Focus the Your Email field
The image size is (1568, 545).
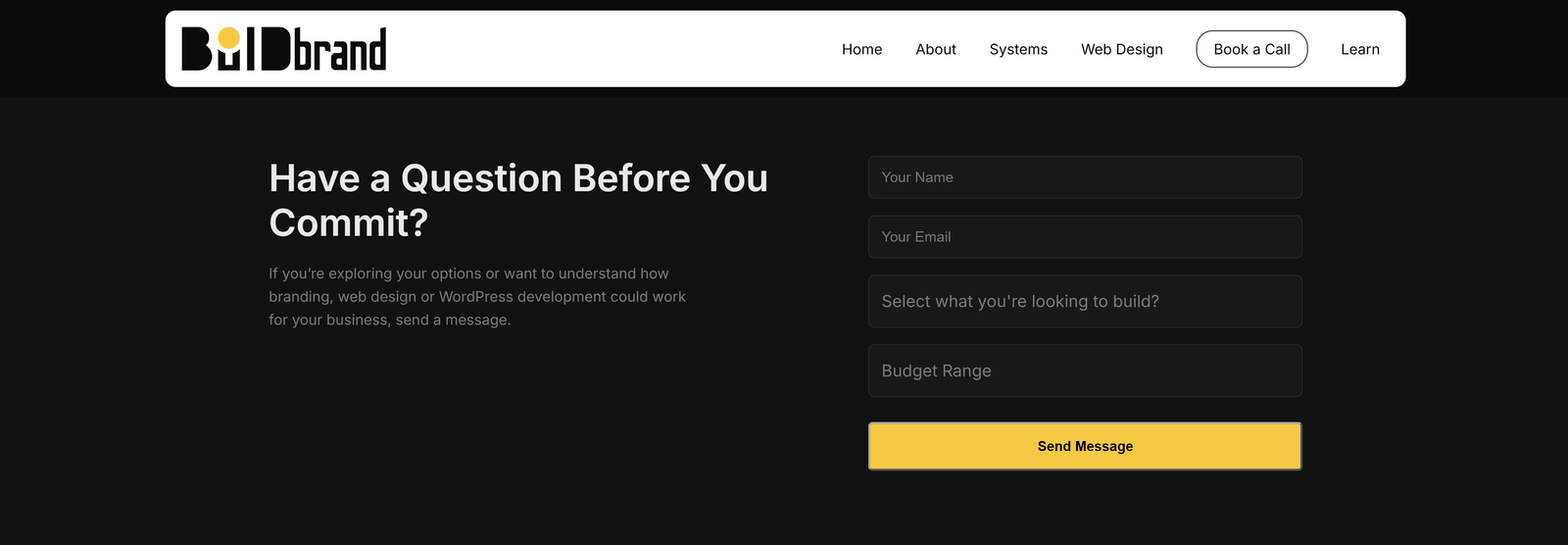(x=1085, y=237)
